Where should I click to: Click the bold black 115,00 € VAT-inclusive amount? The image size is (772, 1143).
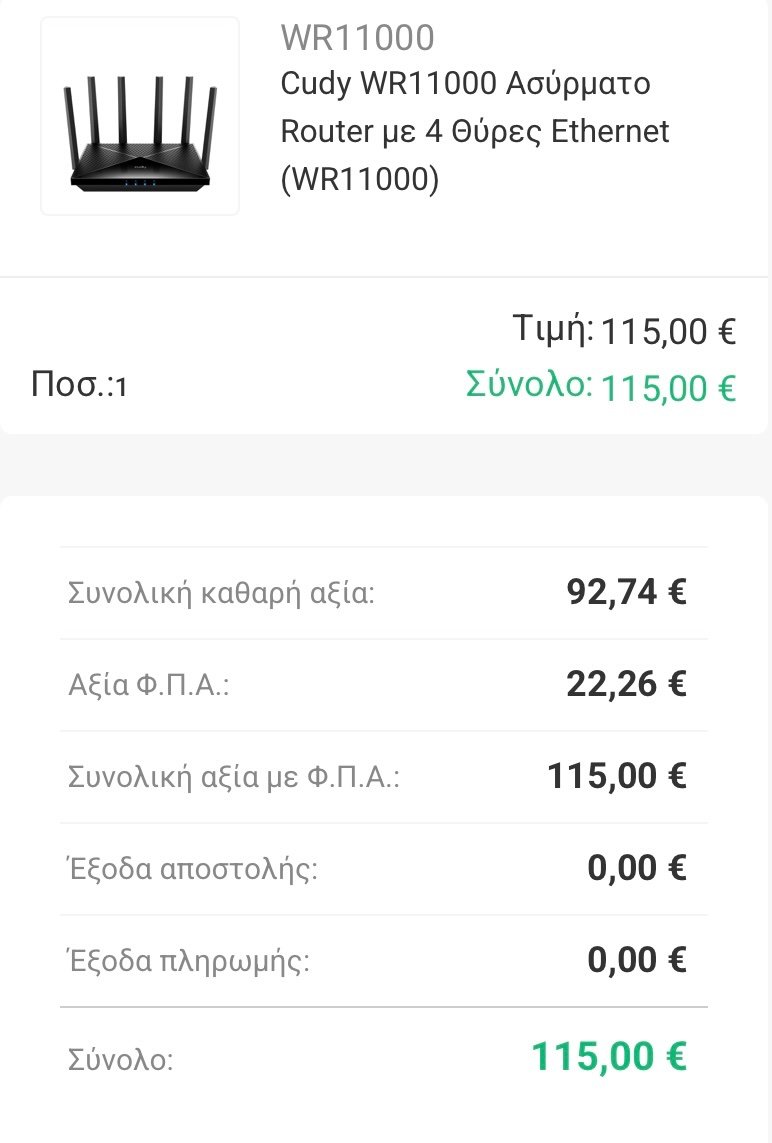coord(616,776)
